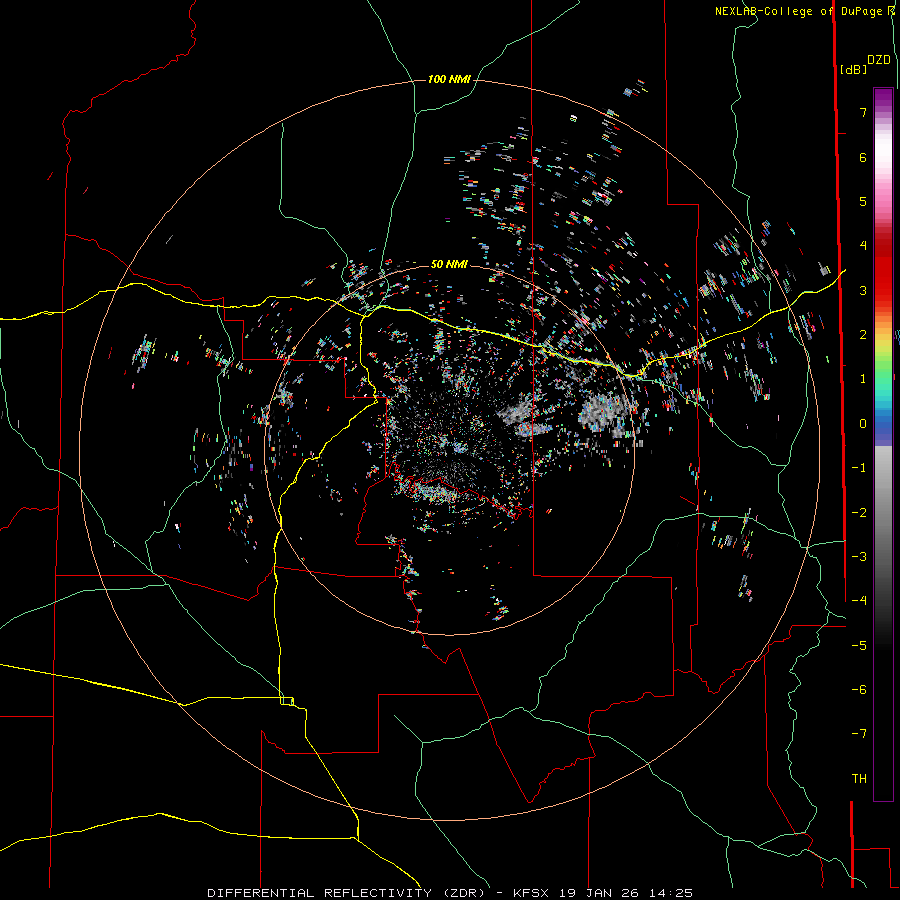900x900 pixels.
Task: Click the 5 value on color scale
Action: [863, 201]
